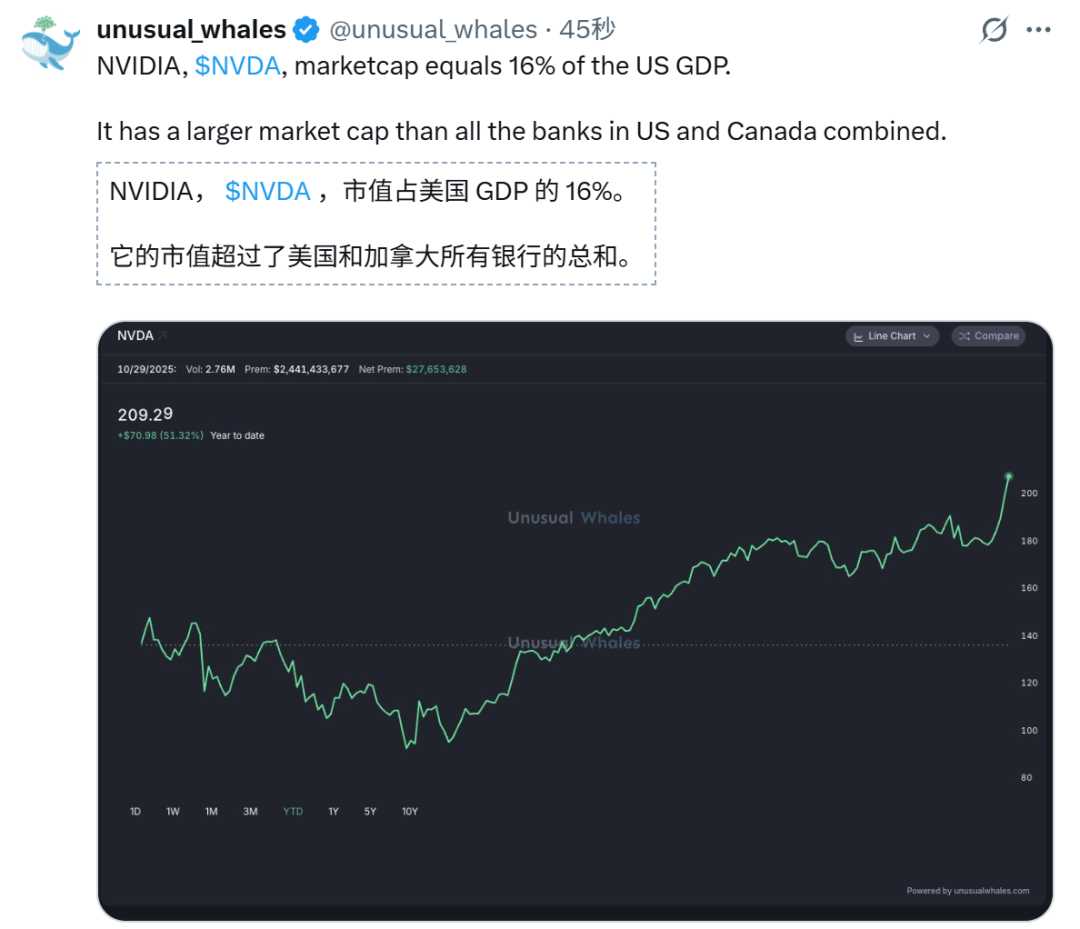
Task: Choose the 1M time range
Action: click(x=211, y=811)
